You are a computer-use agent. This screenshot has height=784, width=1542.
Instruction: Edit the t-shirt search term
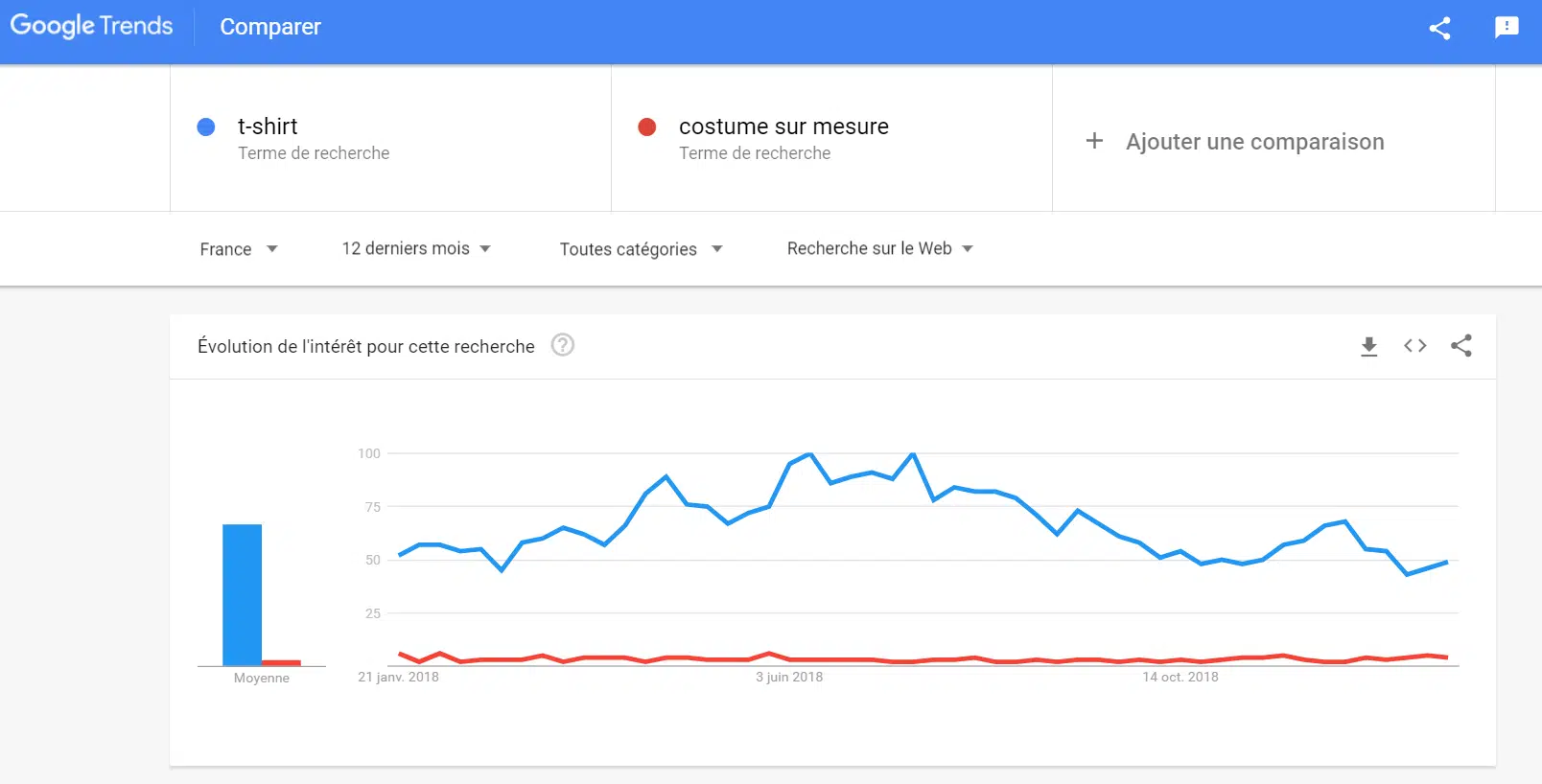tap(269, 127)
